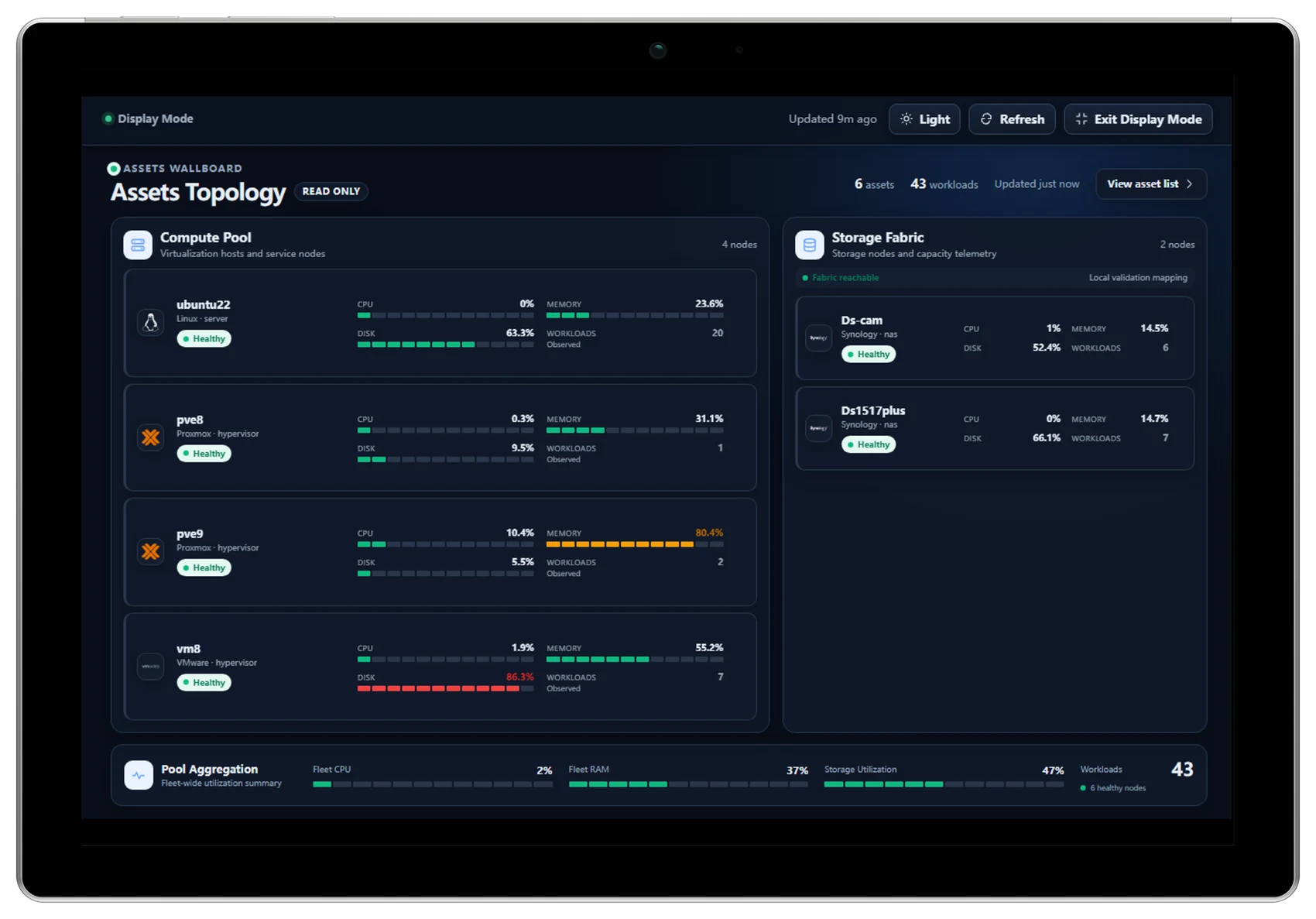Click the vm8 VMware logo icon

click(x=151, y=667)
